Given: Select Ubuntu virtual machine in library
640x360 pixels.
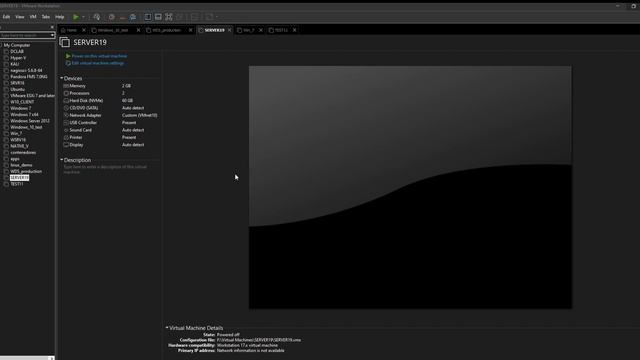Looking at the screenshot, I should (18, 89).
